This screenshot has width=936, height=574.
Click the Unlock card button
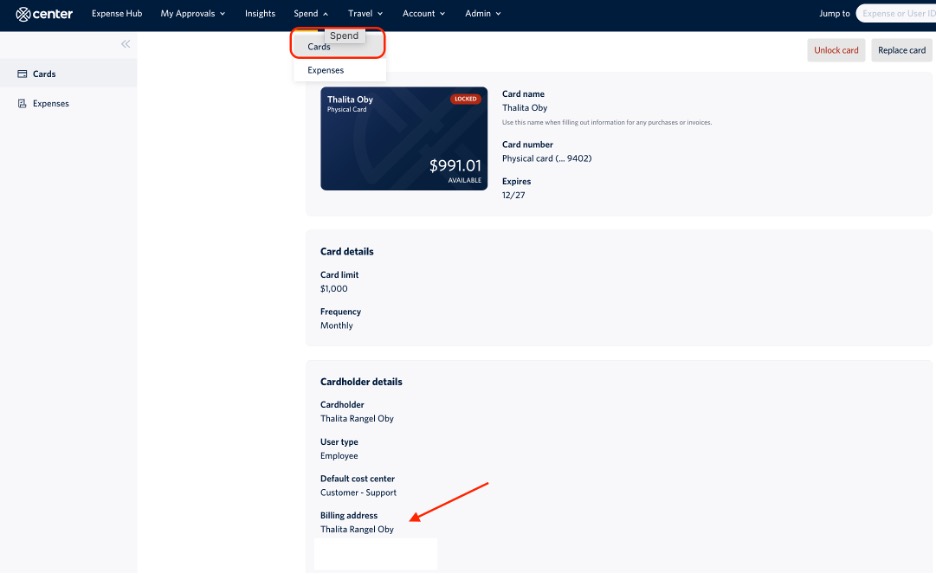point(836,51)
